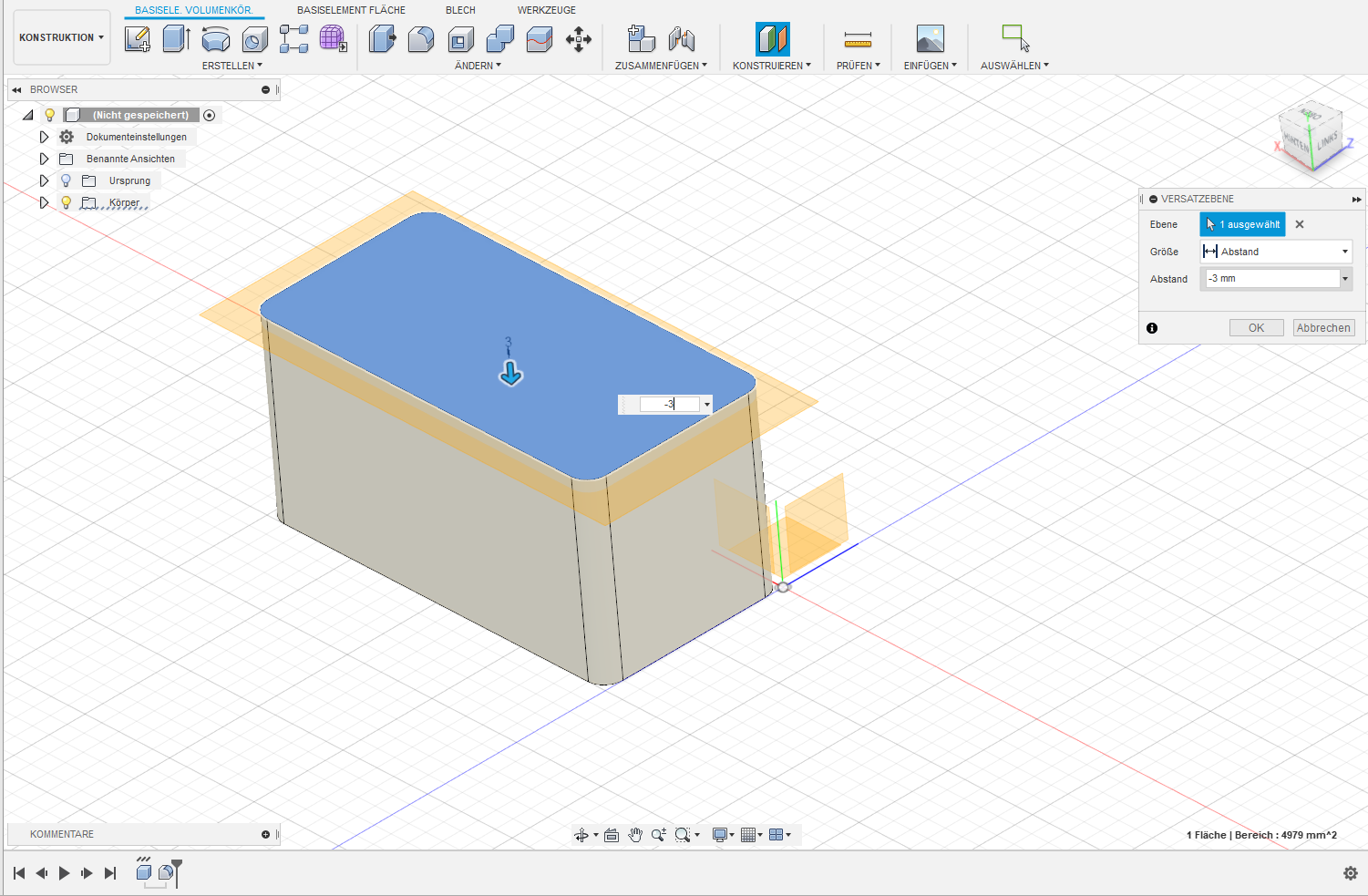Click the Abstand input in the dialog
The image size is (1368, 896).
(x=1271, y=279)
